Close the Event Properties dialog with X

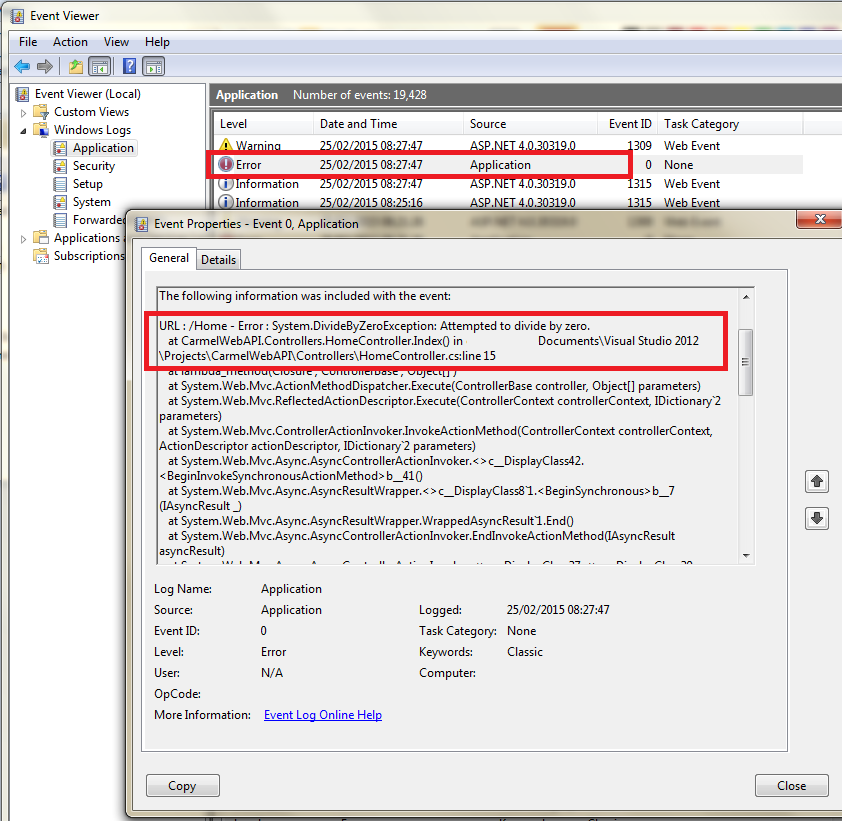pyautogui.click(x=819, y=219)
